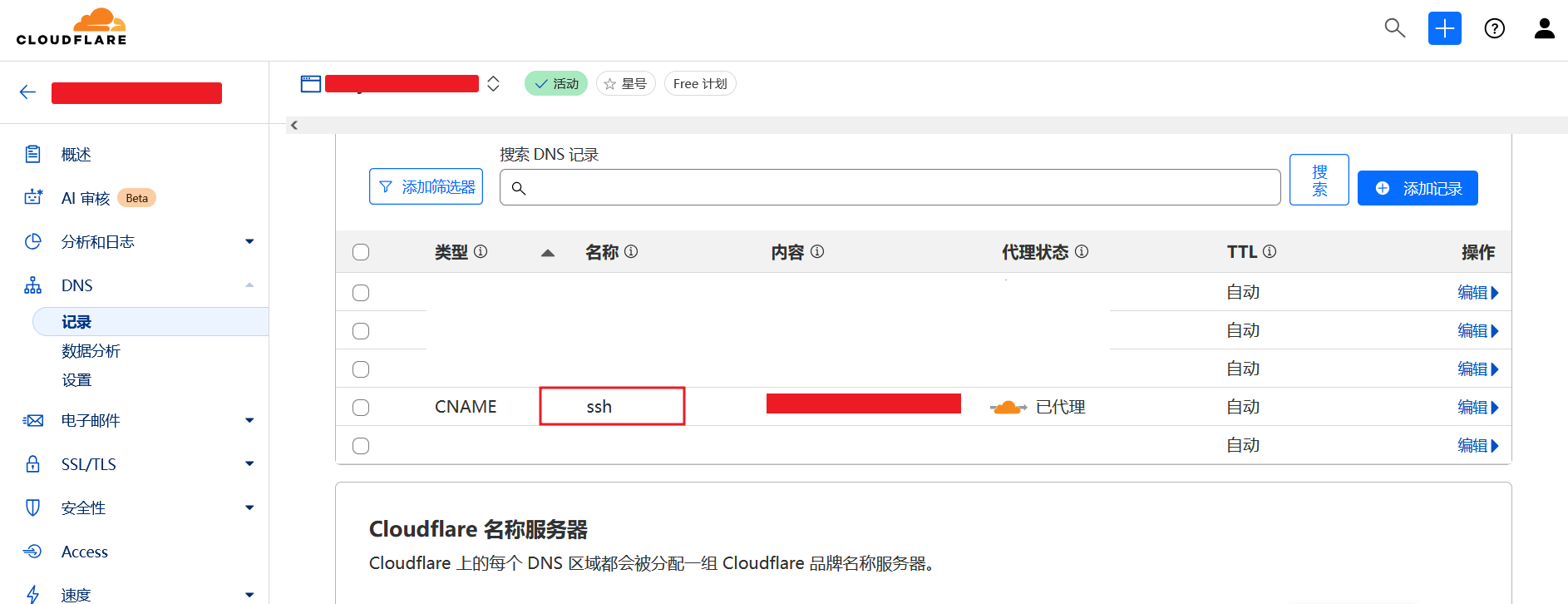Tick the checkbox for the first record row
Image resolution: width=1568 pixels, height=604 pixels.
tap(361, 293)
